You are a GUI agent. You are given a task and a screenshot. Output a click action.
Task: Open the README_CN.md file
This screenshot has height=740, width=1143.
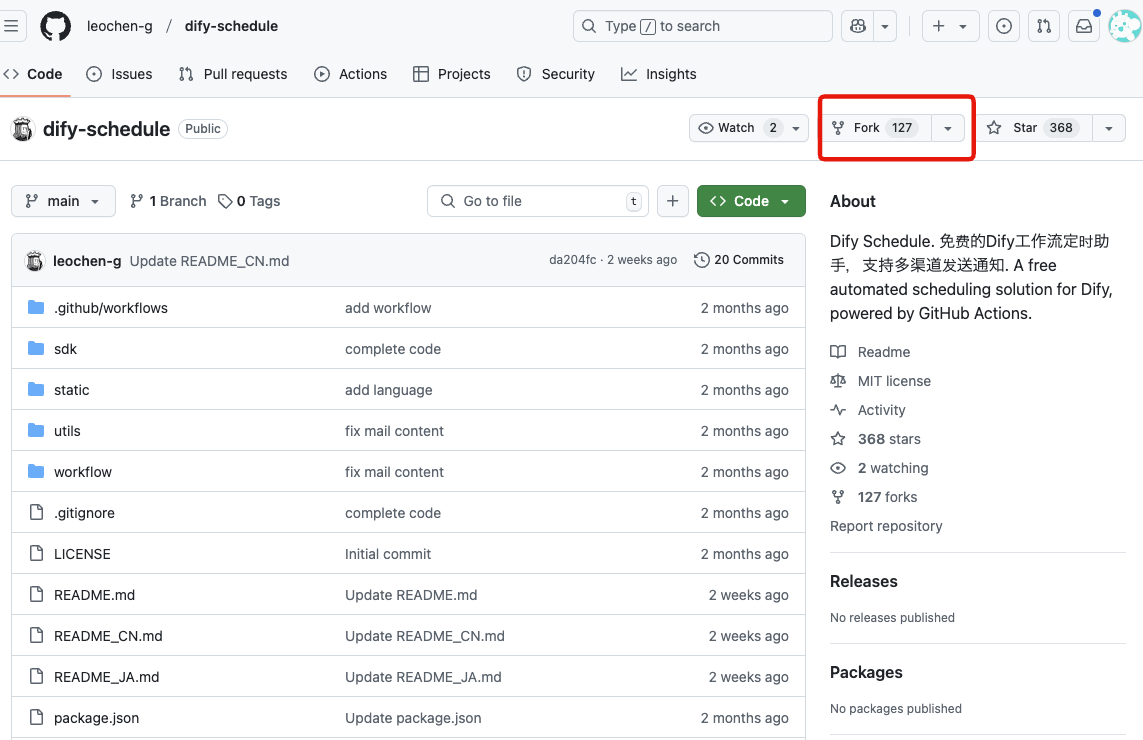coord(108,636)
